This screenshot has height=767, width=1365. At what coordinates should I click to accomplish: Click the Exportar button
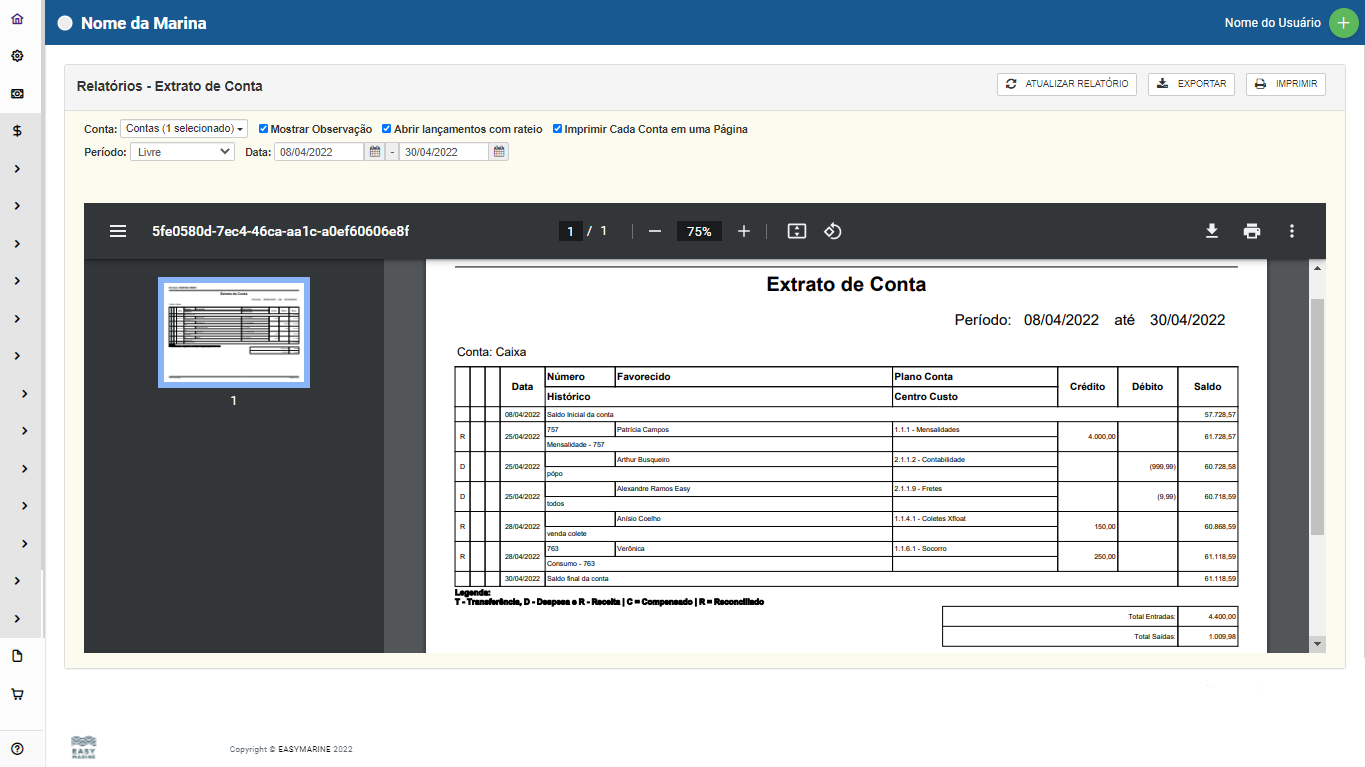coord(1191,84)
